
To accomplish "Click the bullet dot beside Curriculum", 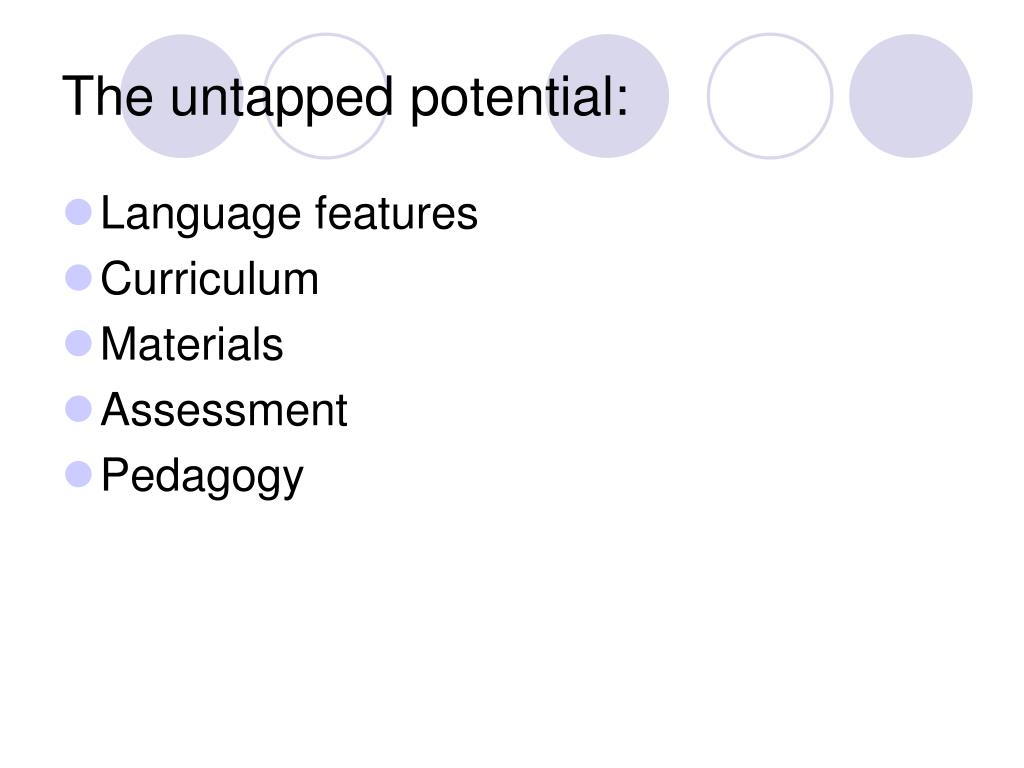I will [78, 278].
